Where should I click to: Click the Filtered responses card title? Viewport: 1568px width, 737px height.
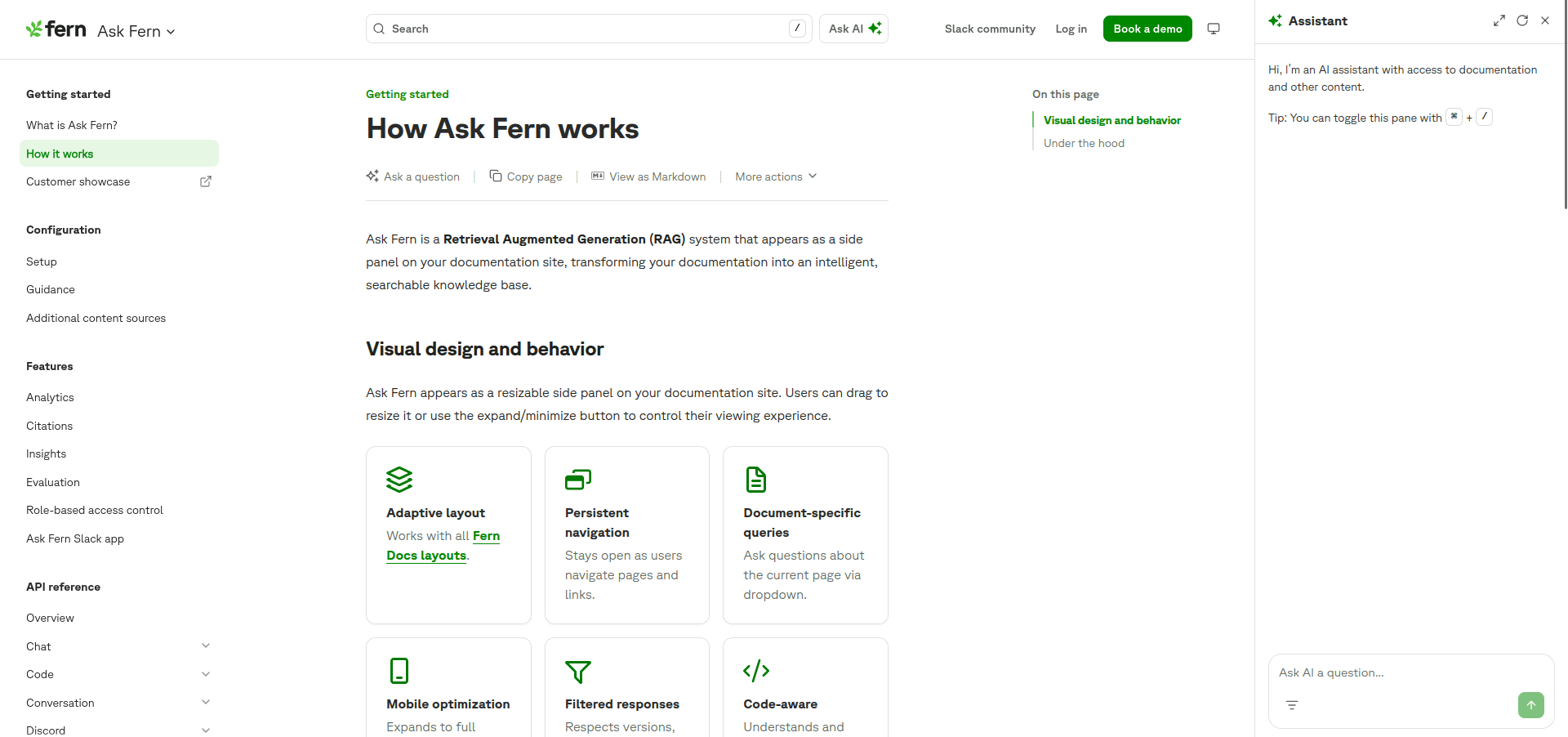(x=622, y=704)
